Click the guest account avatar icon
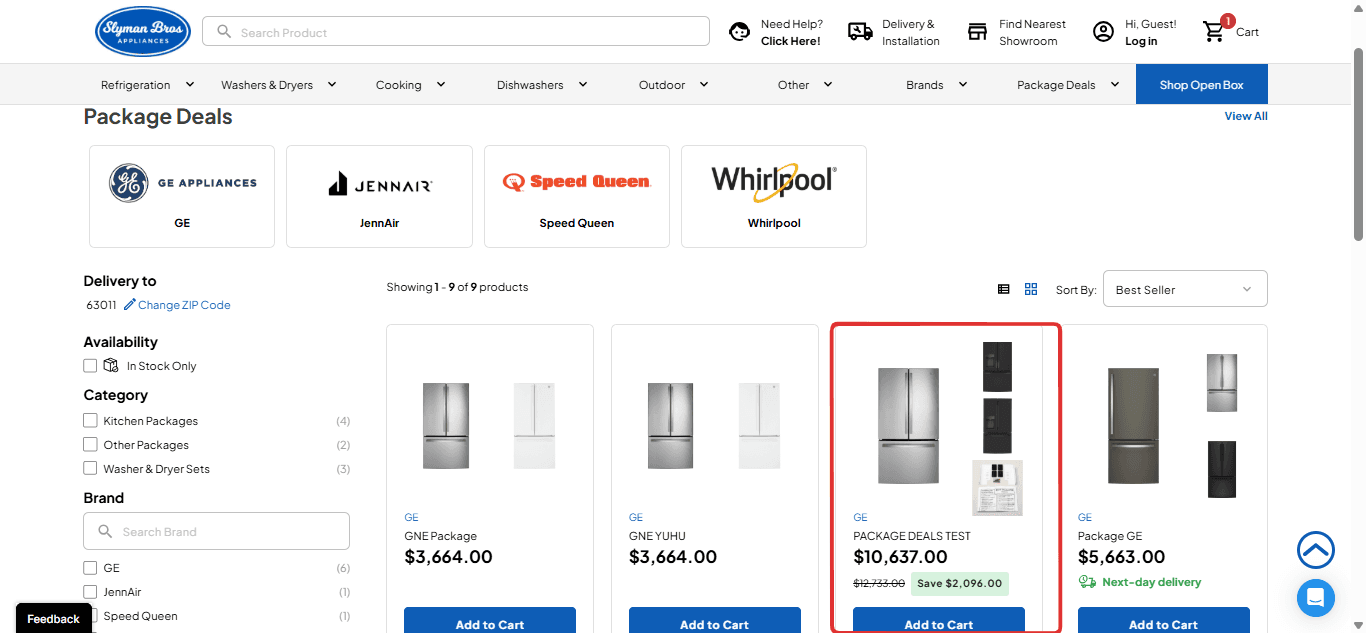1366x633 pixels. [x=1103, y=32]
